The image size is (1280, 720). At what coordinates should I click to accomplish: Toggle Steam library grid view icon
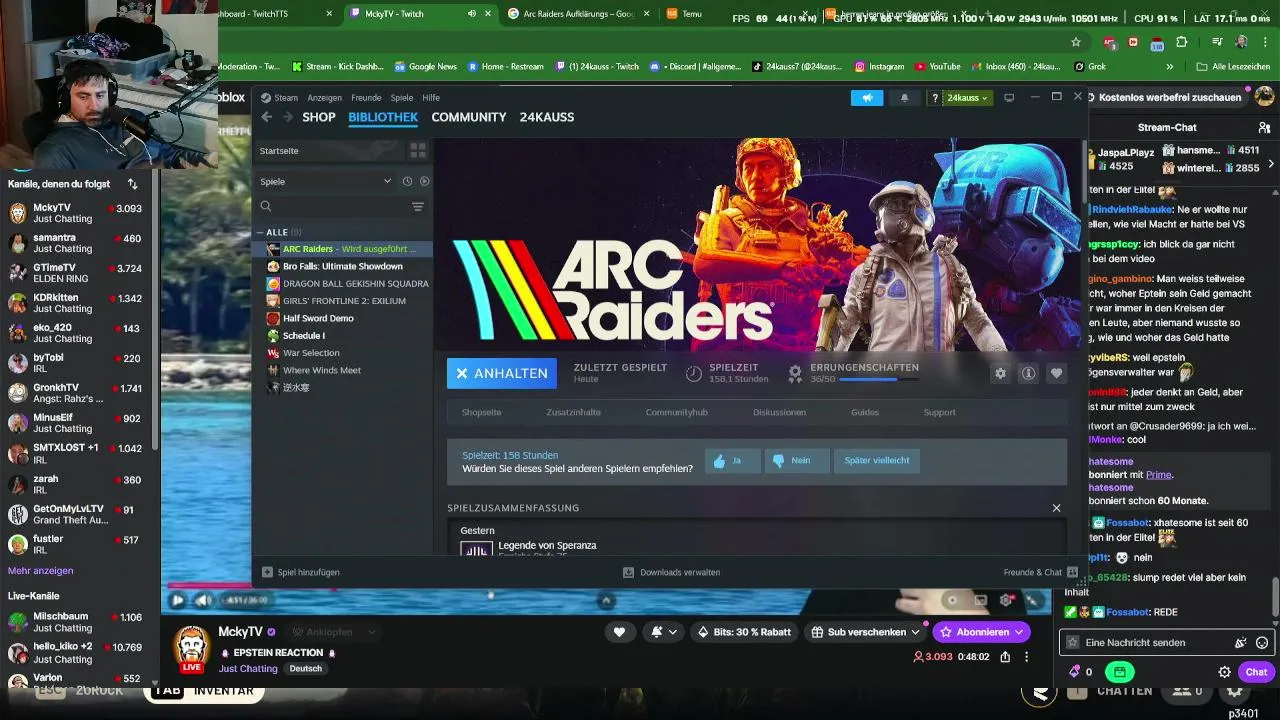[418, 151]
